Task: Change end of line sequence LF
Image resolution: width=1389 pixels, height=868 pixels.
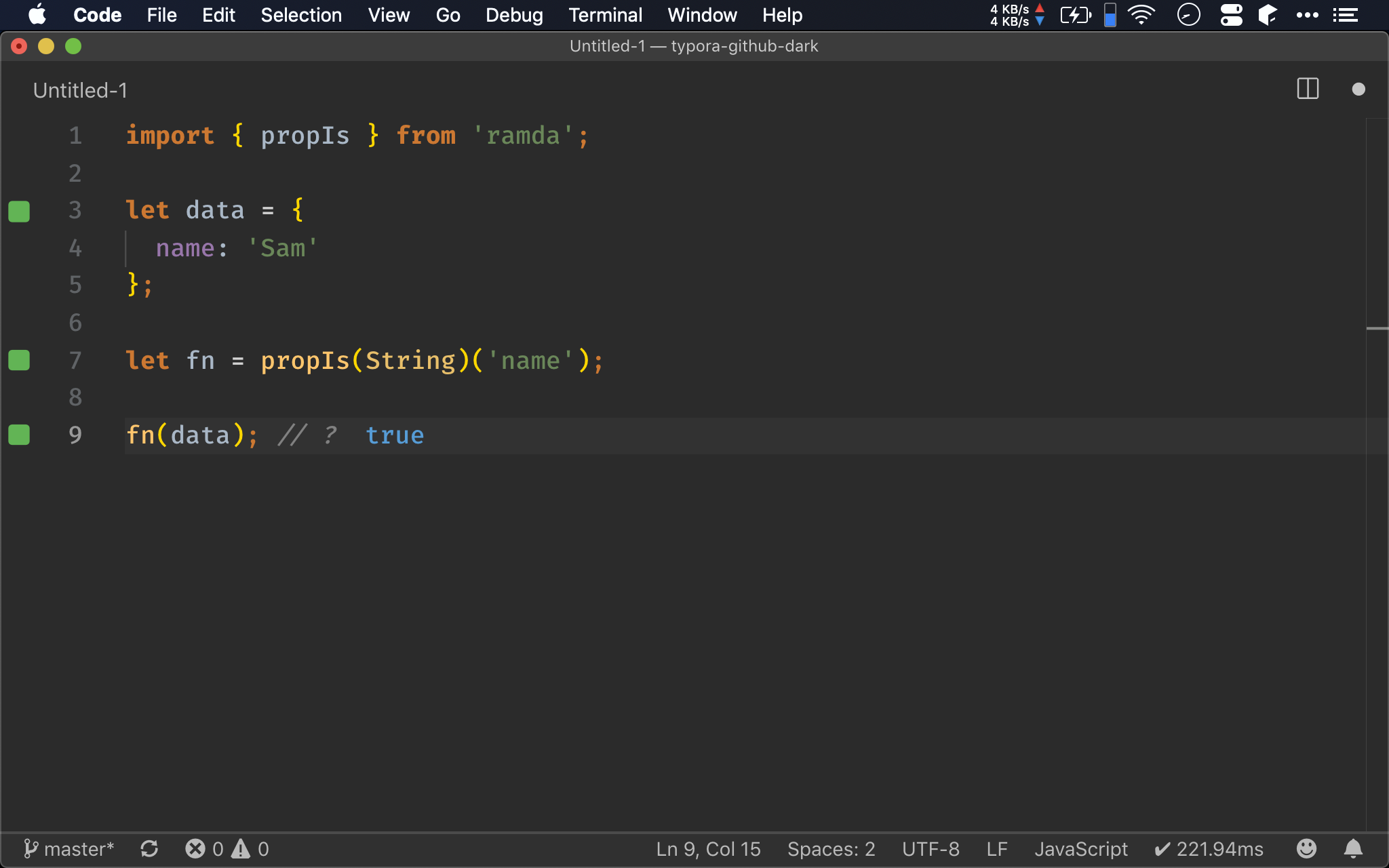Action: click(x=997, y=849)
